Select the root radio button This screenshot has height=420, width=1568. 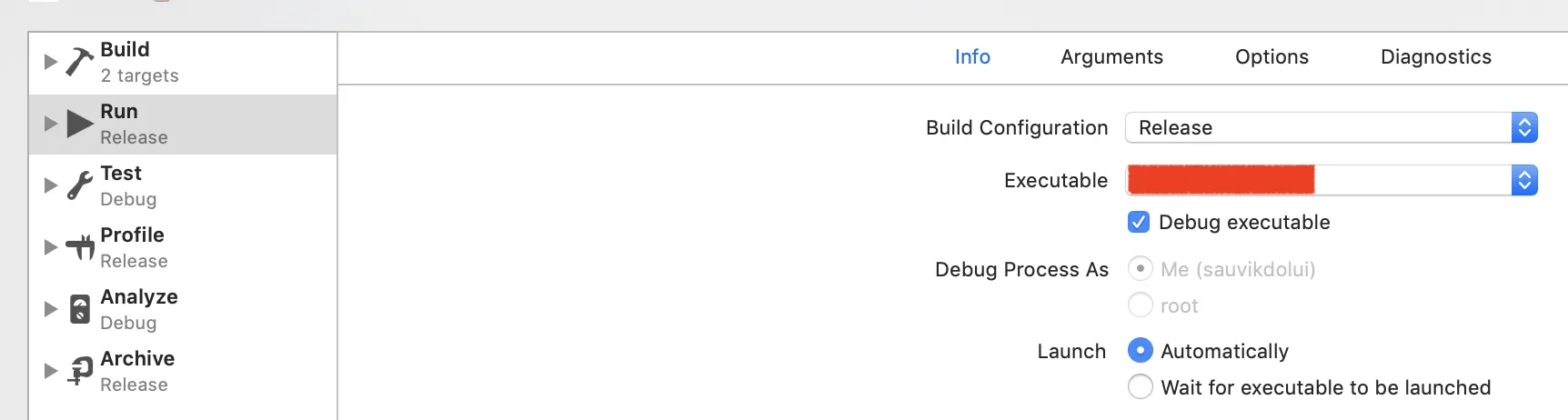(x=1140, y=305)
